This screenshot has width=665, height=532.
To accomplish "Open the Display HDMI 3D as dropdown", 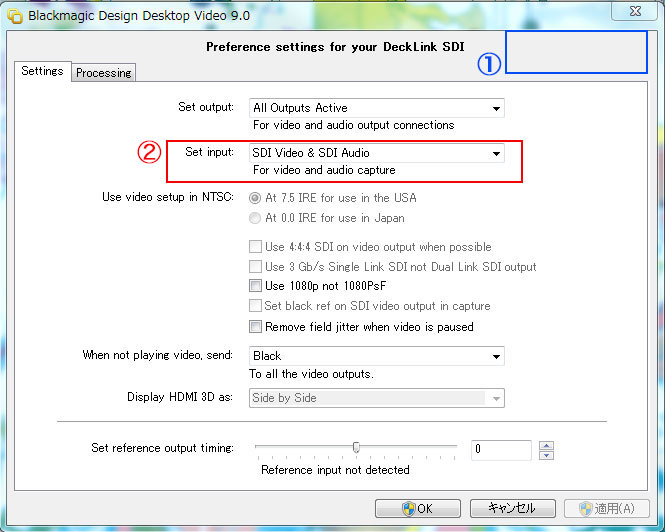I will pyautogui.click(x=377, y=398).
